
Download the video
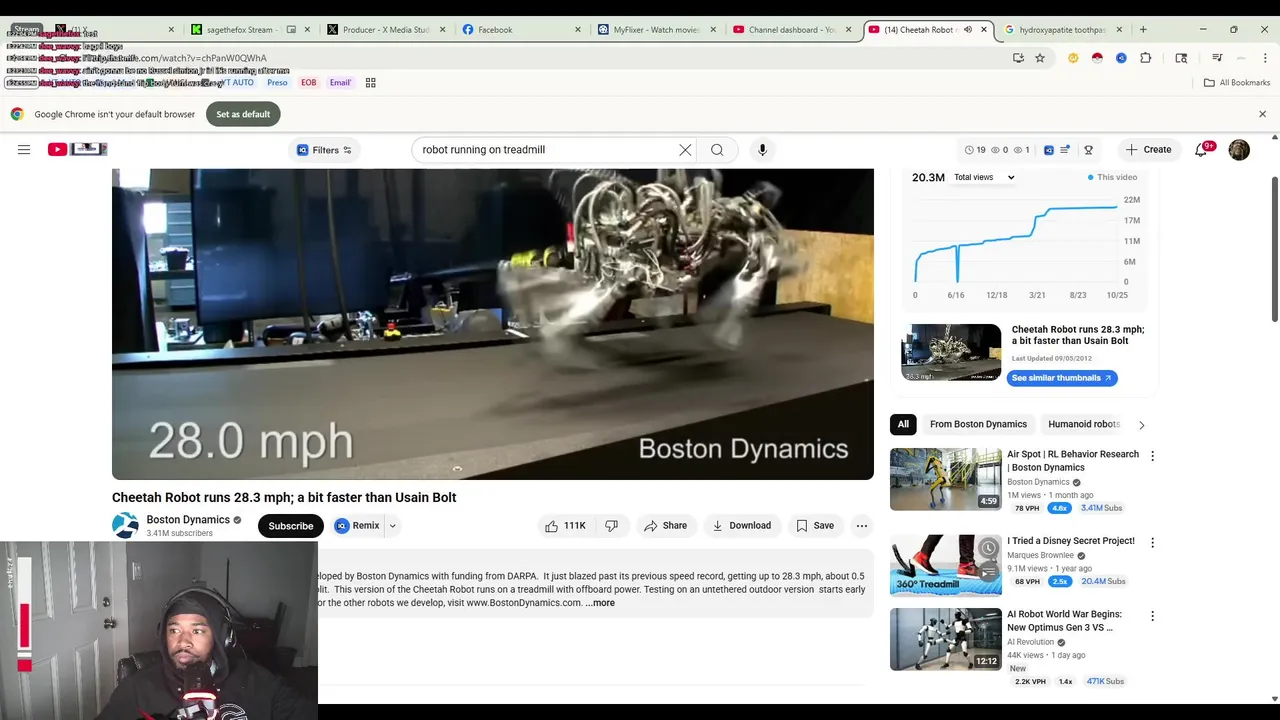point(741,526)
